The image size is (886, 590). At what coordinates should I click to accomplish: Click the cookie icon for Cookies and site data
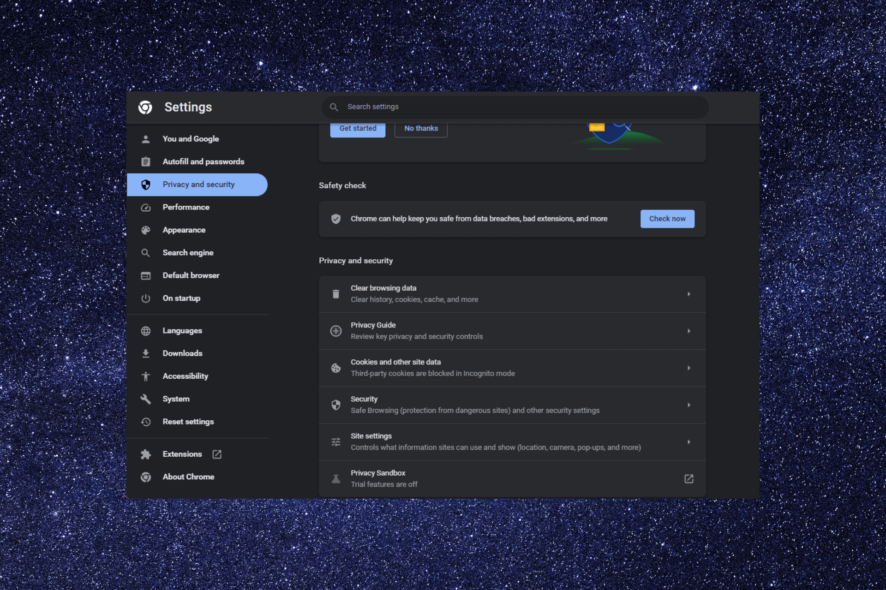(336, 368)
